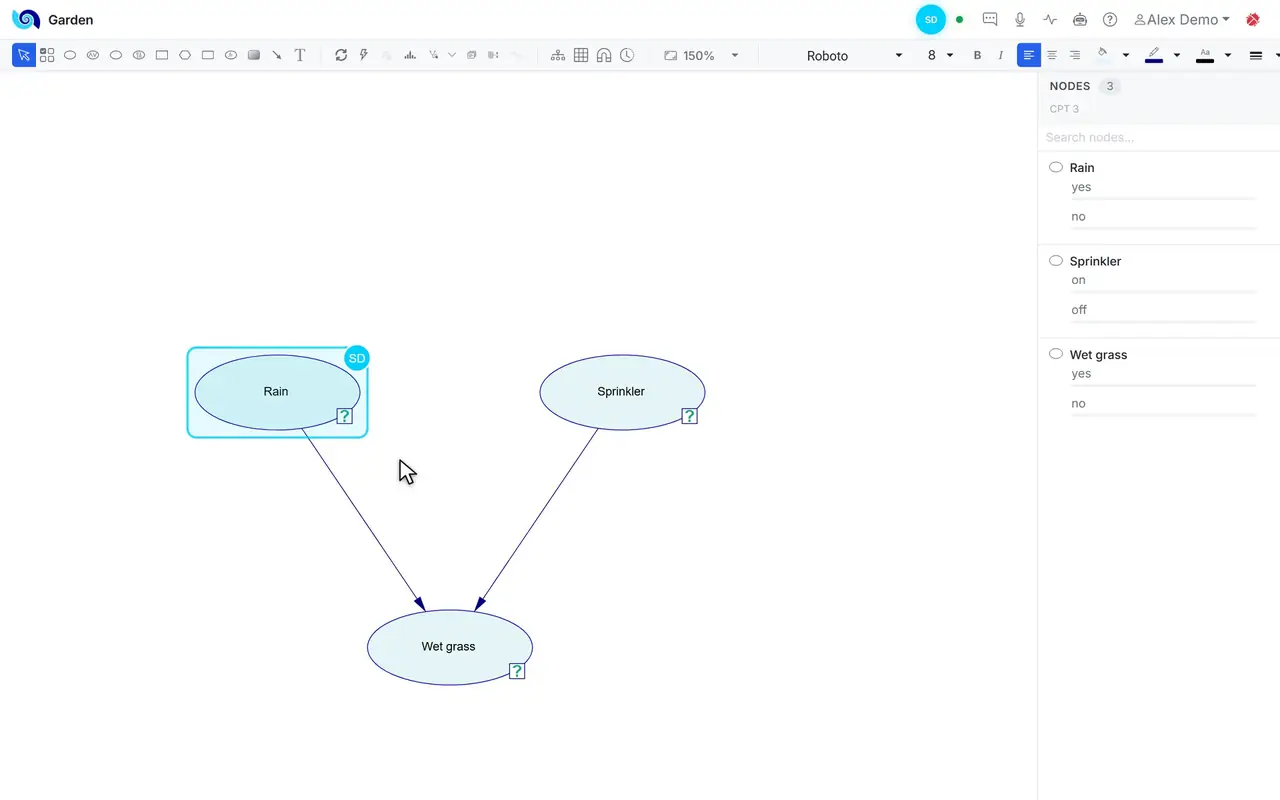The width and height of the screenshot is (1280, 800).
Task: Select the Sprinkler node on canvas
Action: point(622,392)
